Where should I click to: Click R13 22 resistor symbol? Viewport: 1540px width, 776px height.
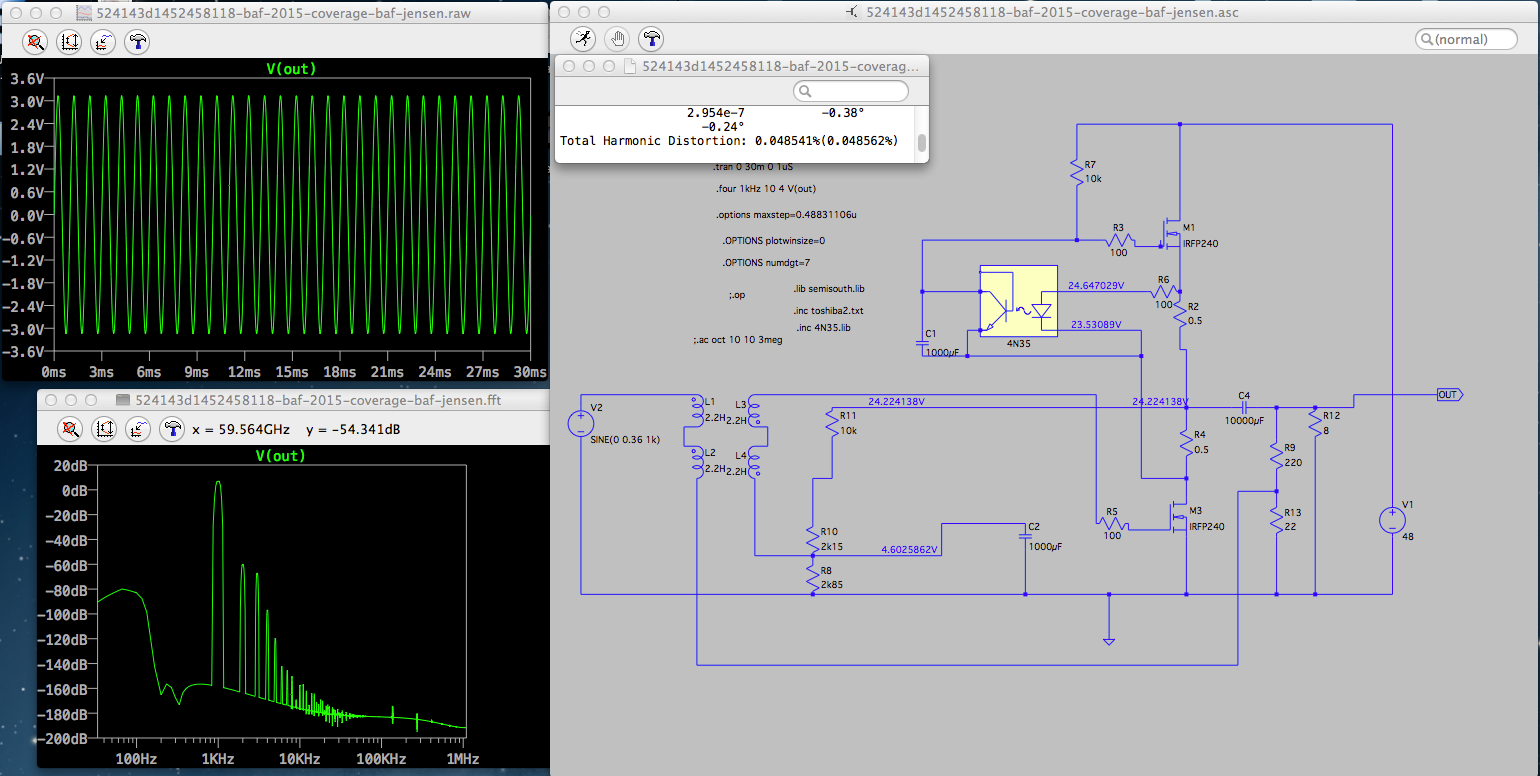pos(1277,521)
